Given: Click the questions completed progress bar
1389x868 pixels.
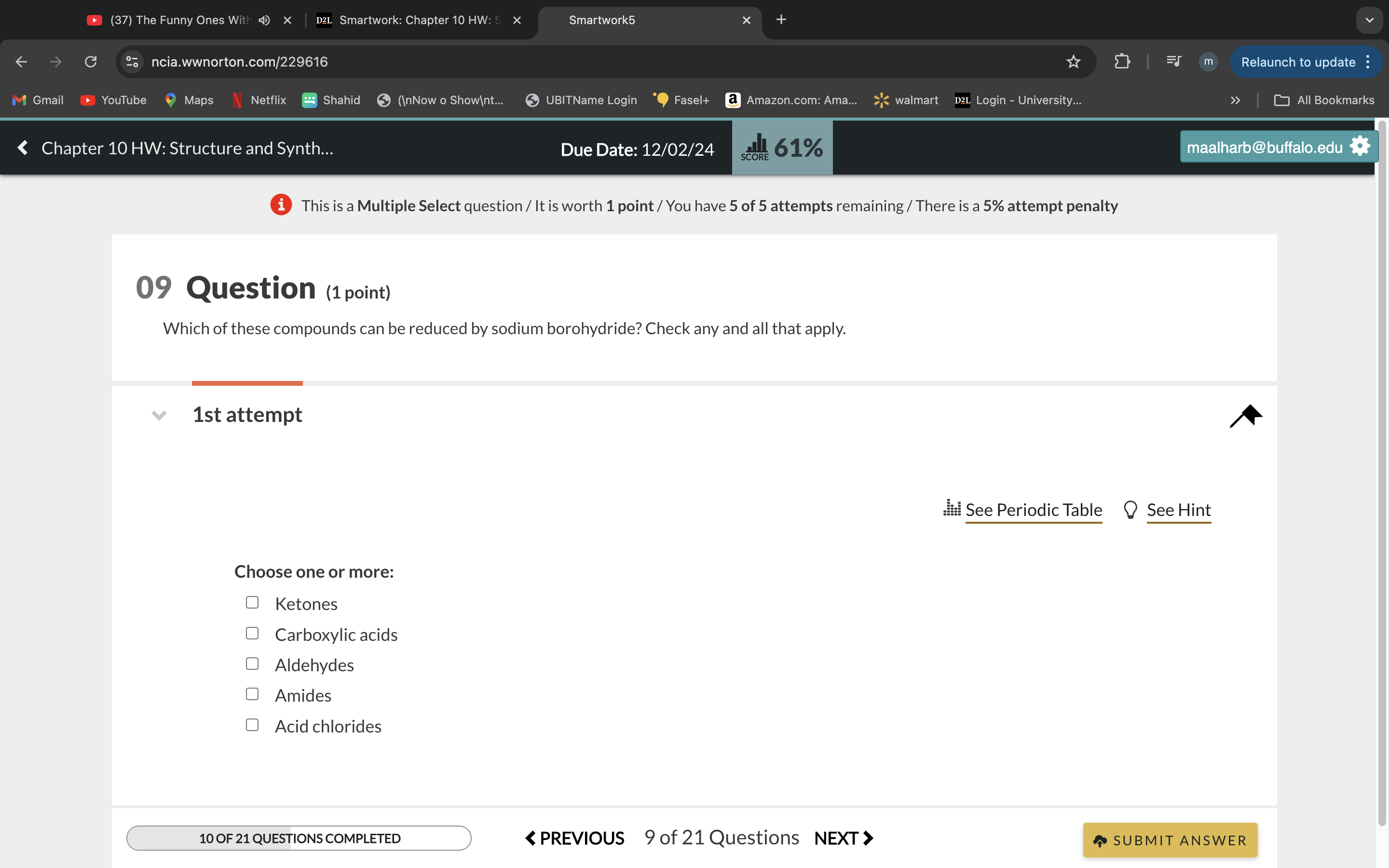Looking at the screenshot, I should point(299,838).
